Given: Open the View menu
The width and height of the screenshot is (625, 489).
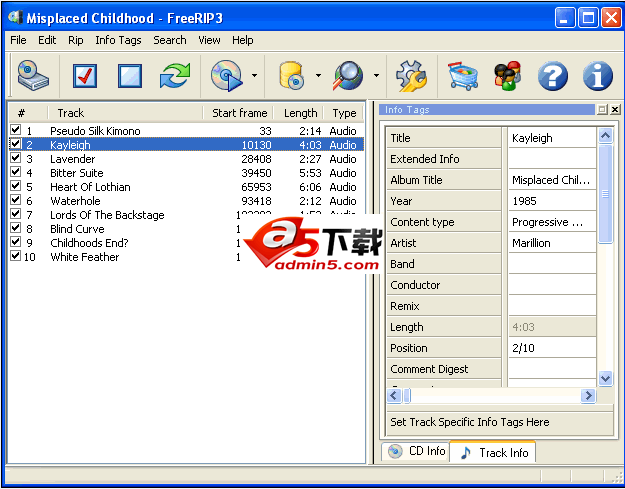Looking at the screenshot, I should point(209,40).
